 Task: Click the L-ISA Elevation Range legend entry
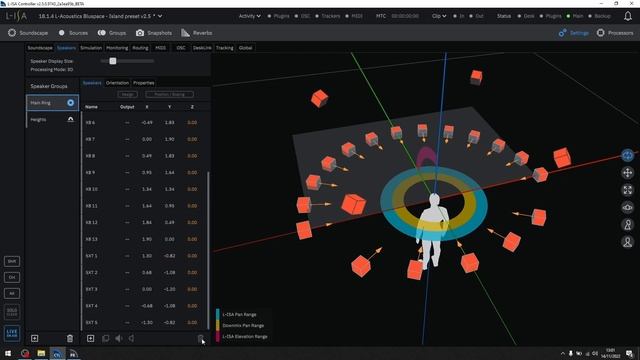pyautogui.click(x=245, y=337)
